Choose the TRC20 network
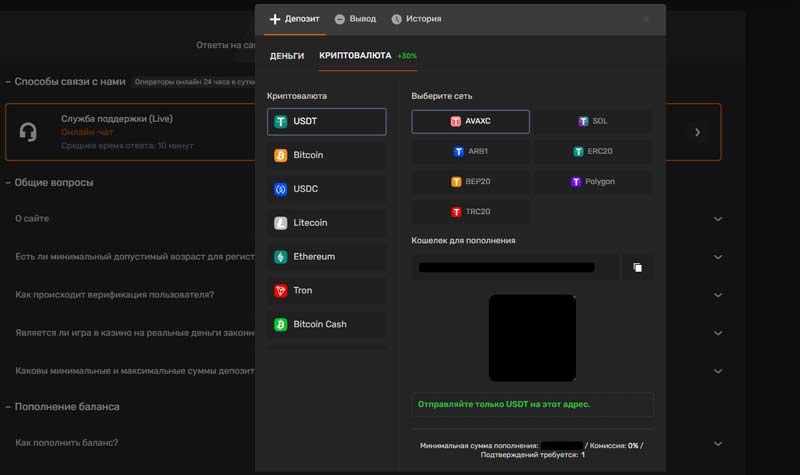The height and width of the screenshot is (475, 800). click(x=470, y=212)
